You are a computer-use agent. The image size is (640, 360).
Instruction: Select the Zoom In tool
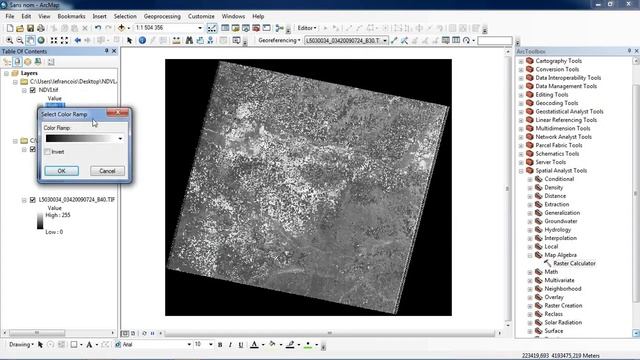coord(9,40)
